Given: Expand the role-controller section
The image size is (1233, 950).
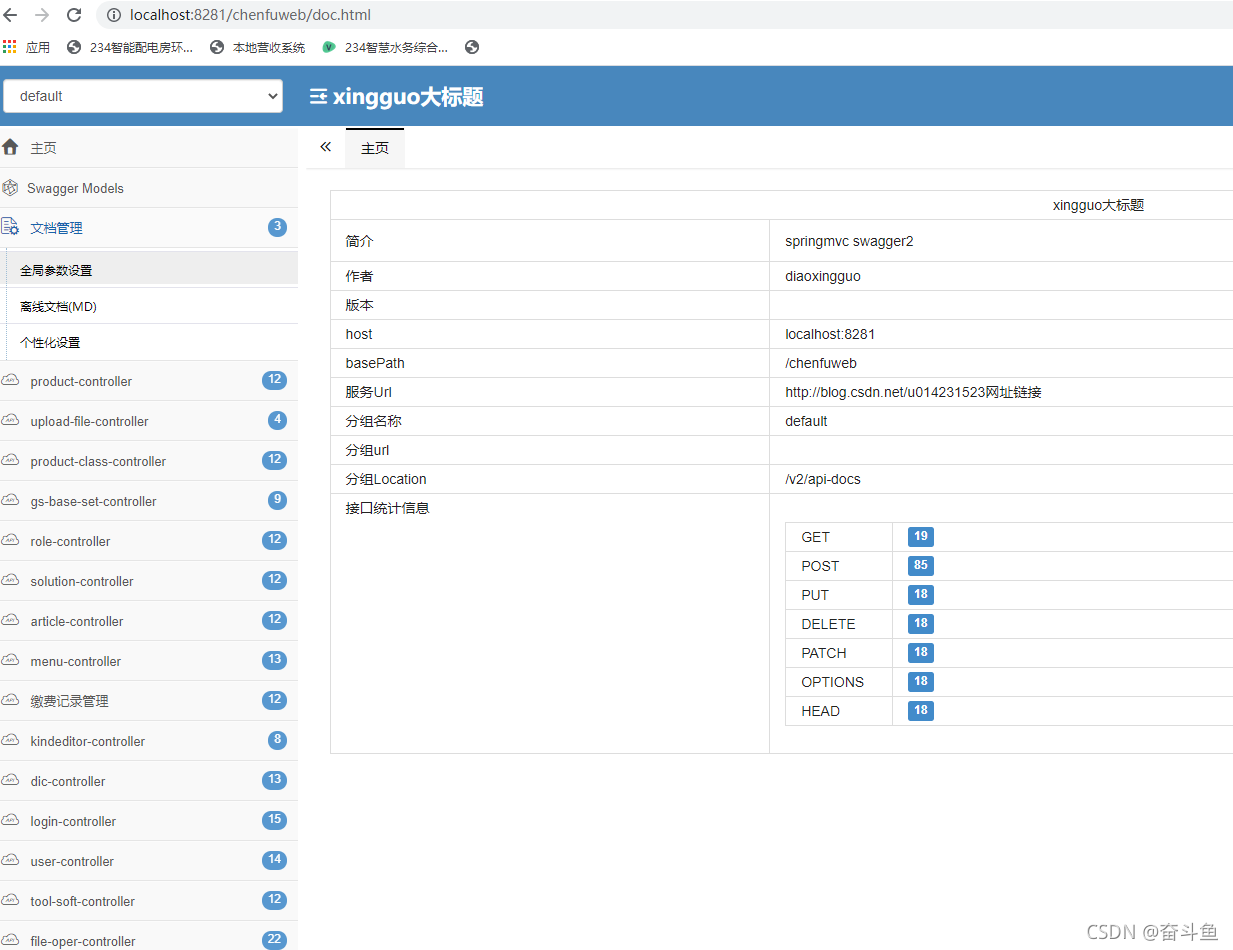Looking at the screenshot, I should (x=70, y=541).
